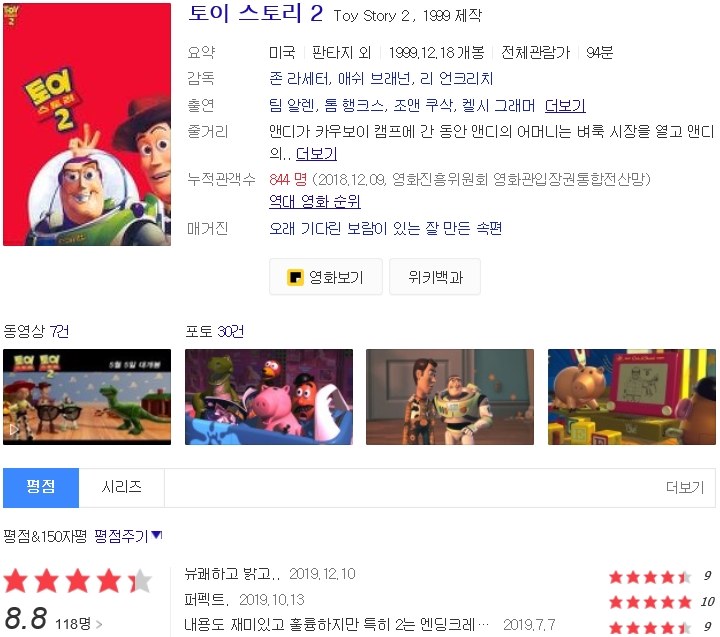Click the 영화보기 button
The image size is (720, 637).
coord(326,277)
